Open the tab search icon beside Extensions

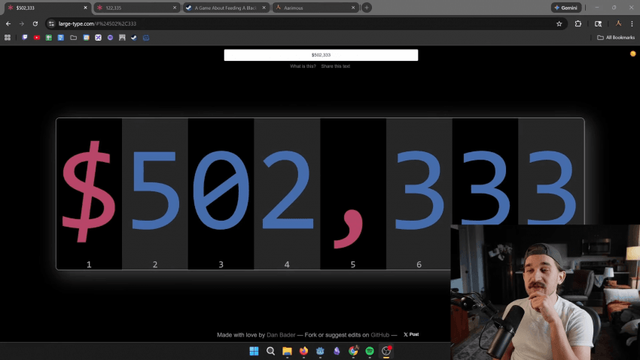[598, 24]
